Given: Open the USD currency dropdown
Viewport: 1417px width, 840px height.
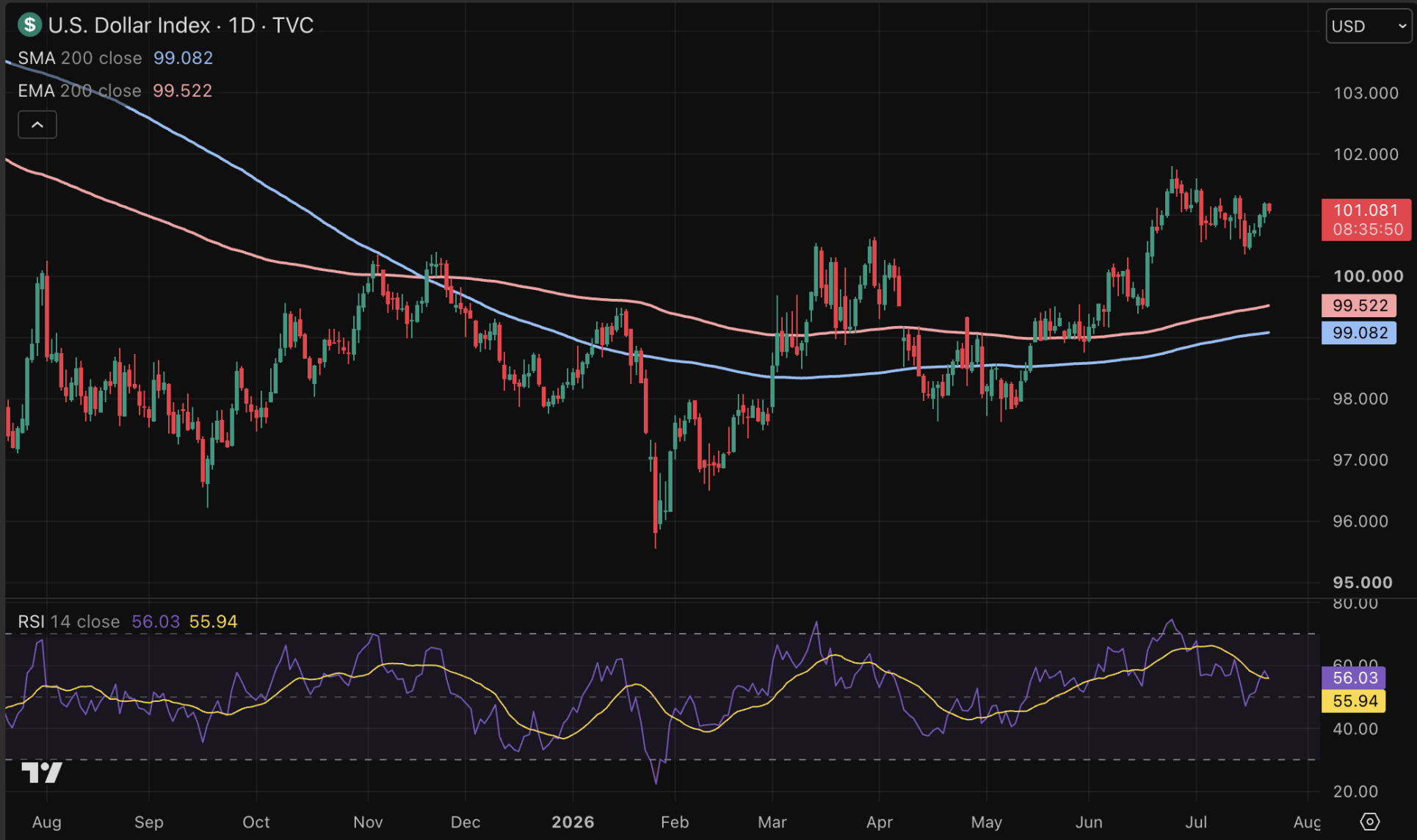Looking at the screenshot, I should tap(1369, 26).
